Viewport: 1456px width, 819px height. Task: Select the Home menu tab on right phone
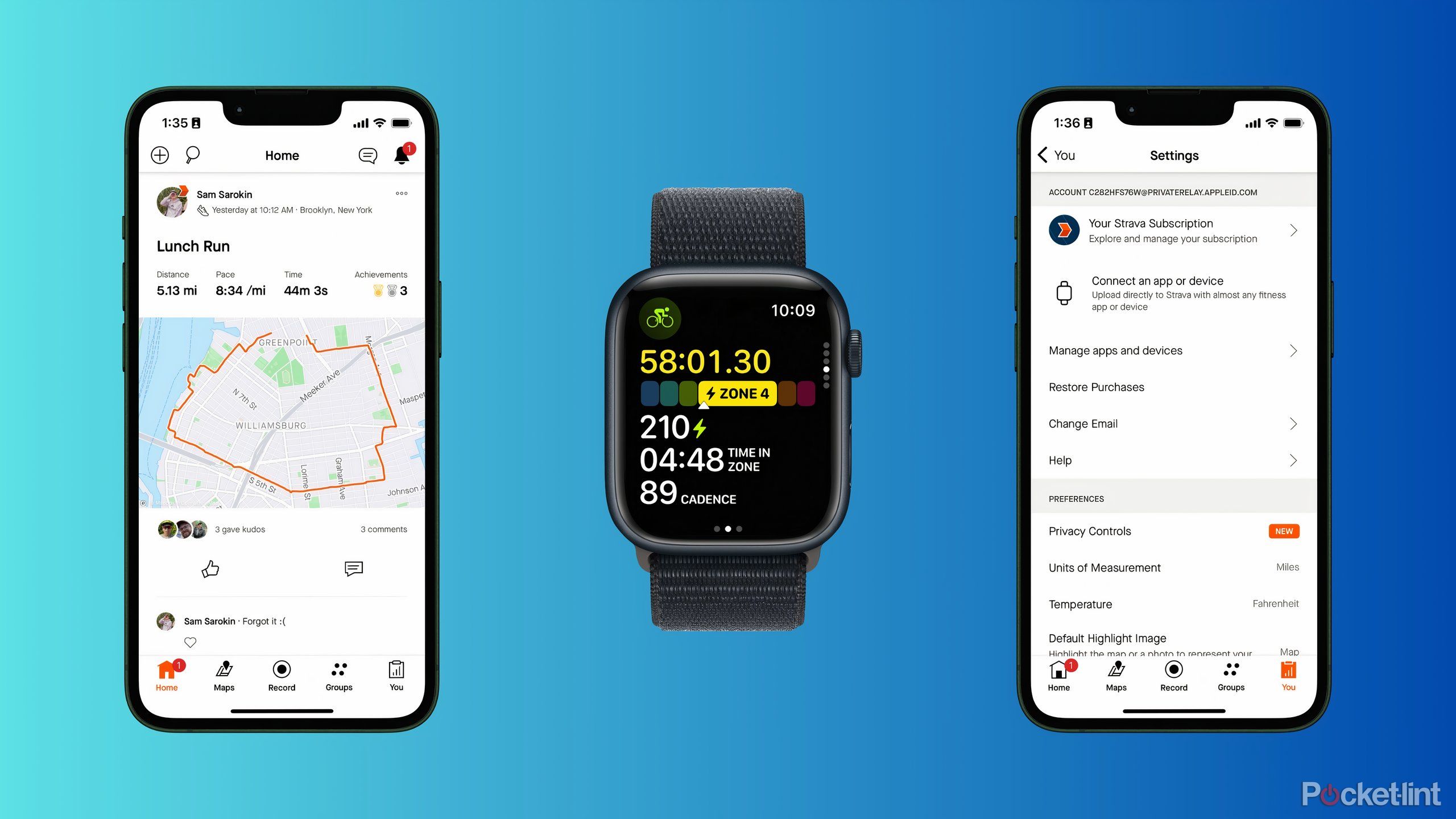pyautogui.click(x=1062, y=680)
